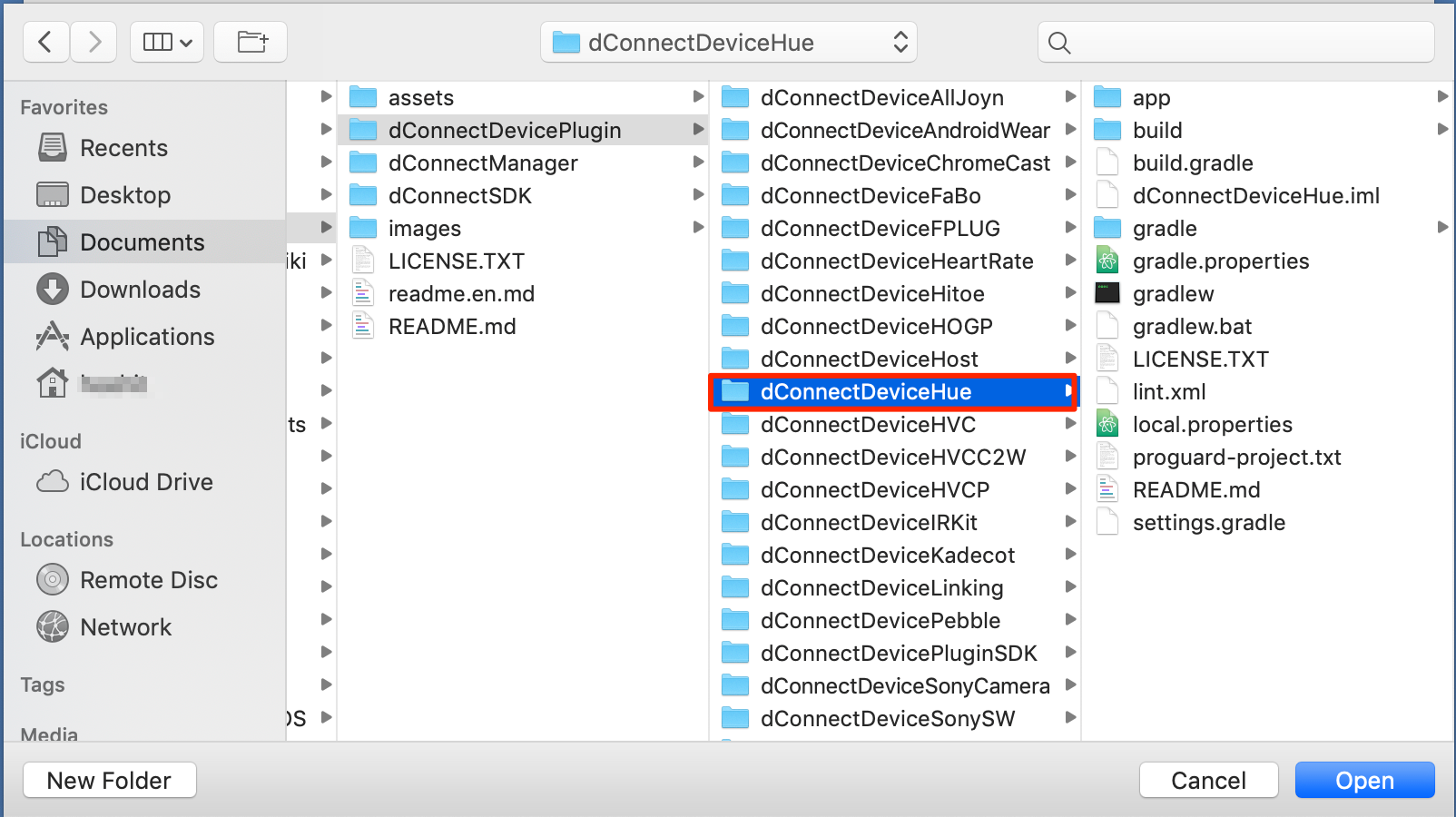Create a folder with New Folder button

(109, 780)
